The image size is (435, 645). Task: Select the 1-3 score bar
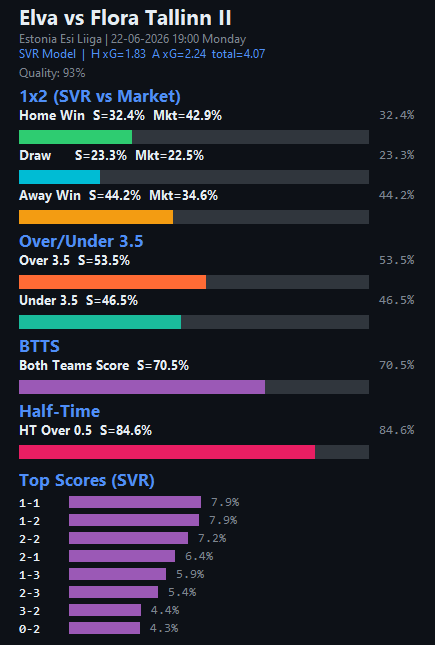[117, 574]
